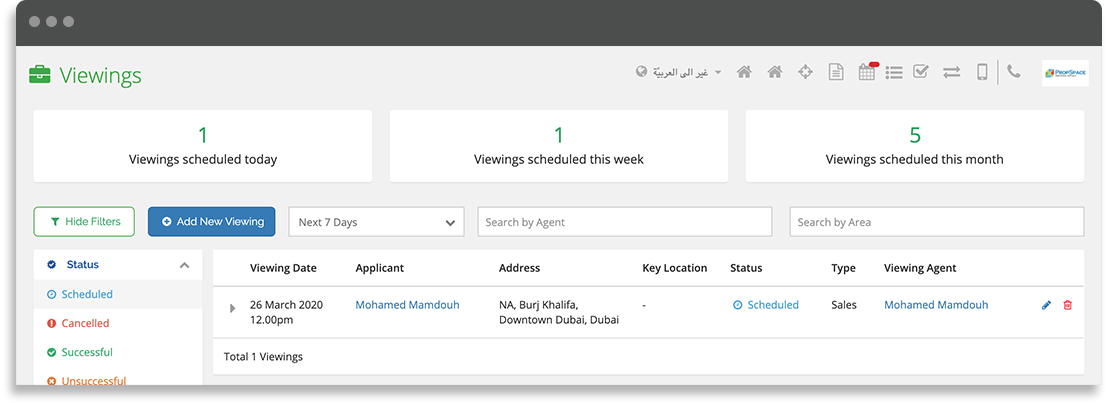Click the Address column header
Screen dimensions: 1118x403
[519, 268]
